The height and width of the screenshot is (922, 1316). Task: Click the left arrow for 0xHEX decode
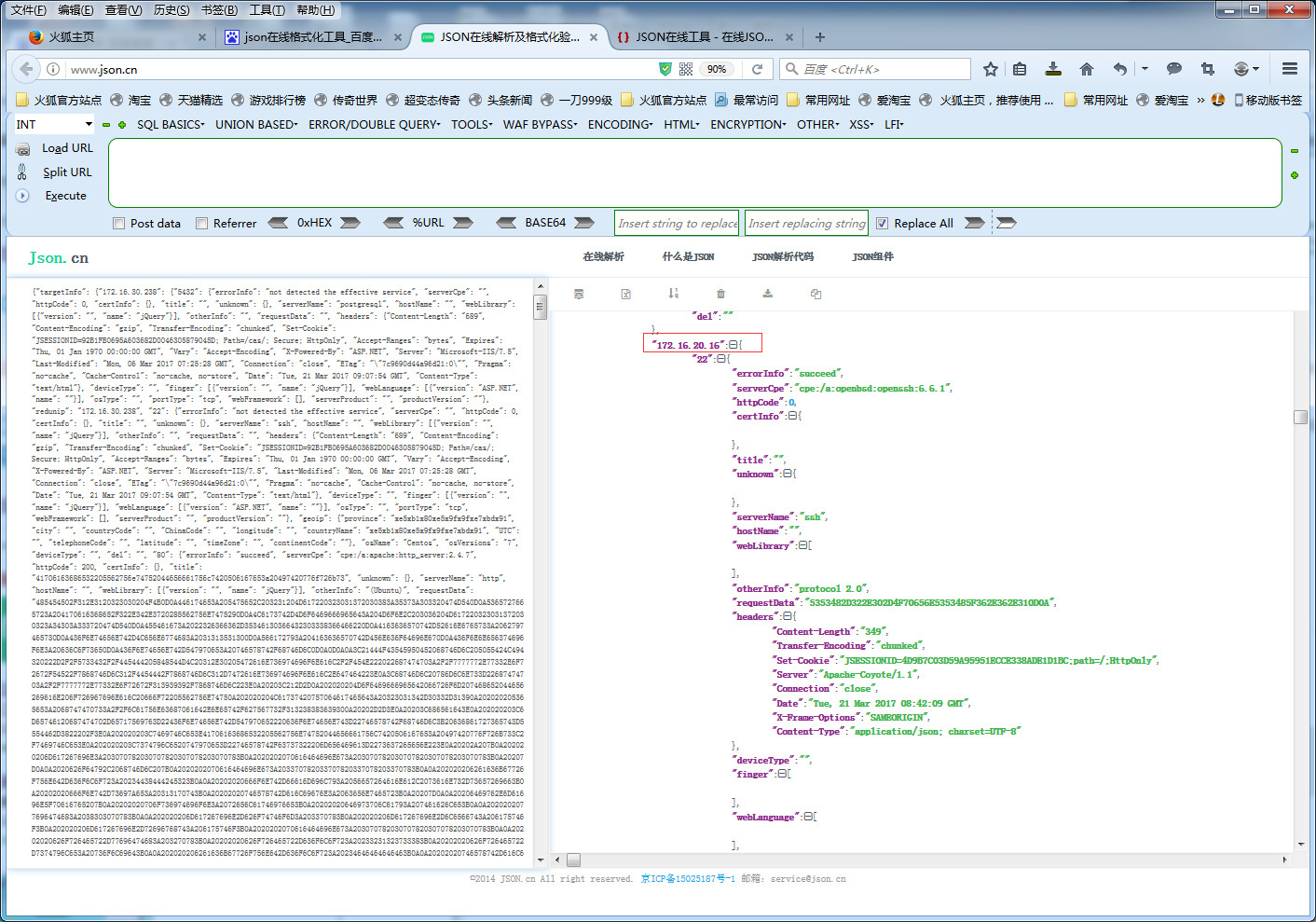278,223
